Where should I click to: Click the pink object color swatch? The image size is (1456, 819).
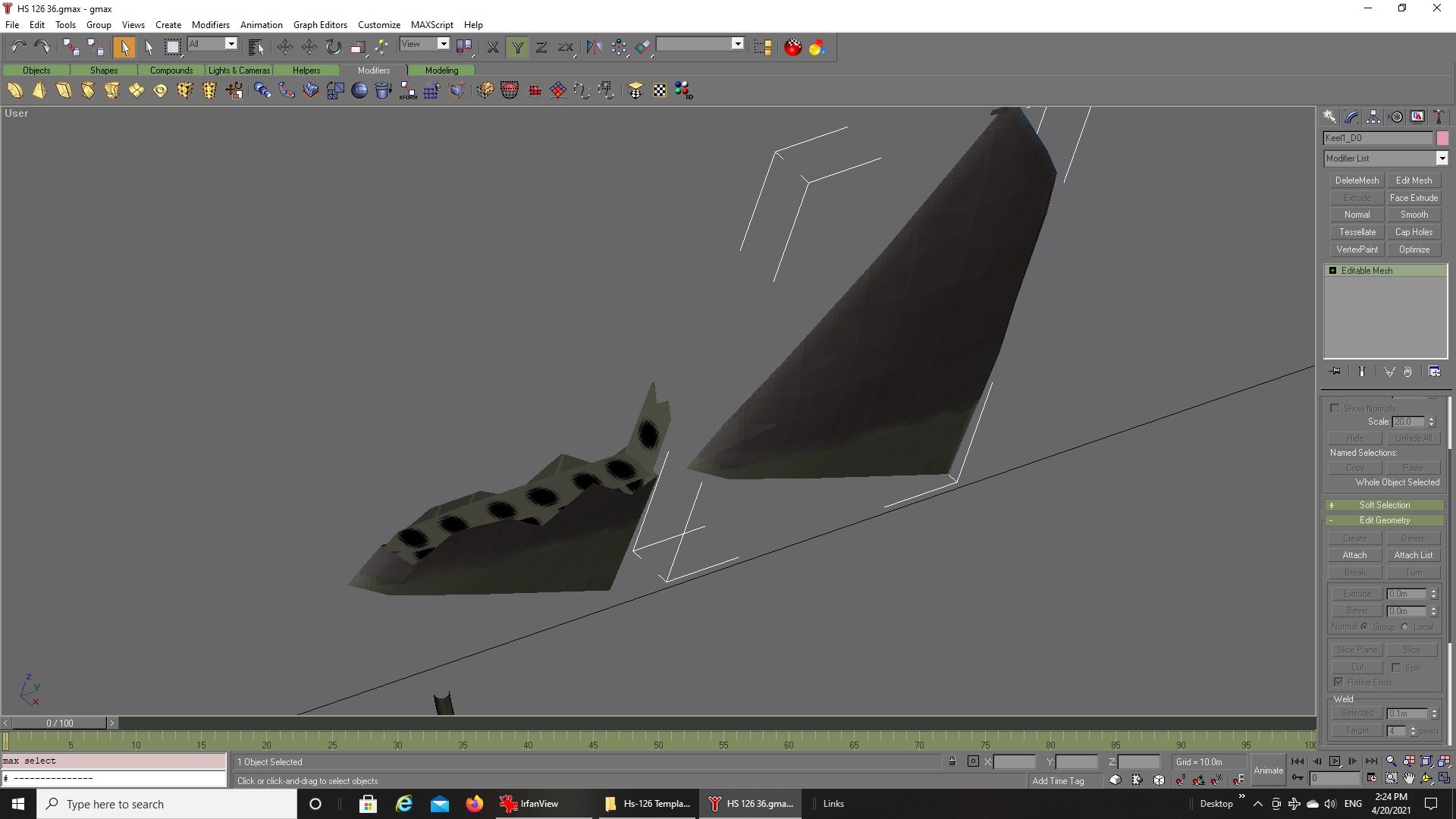click(x=1442, y=138)
